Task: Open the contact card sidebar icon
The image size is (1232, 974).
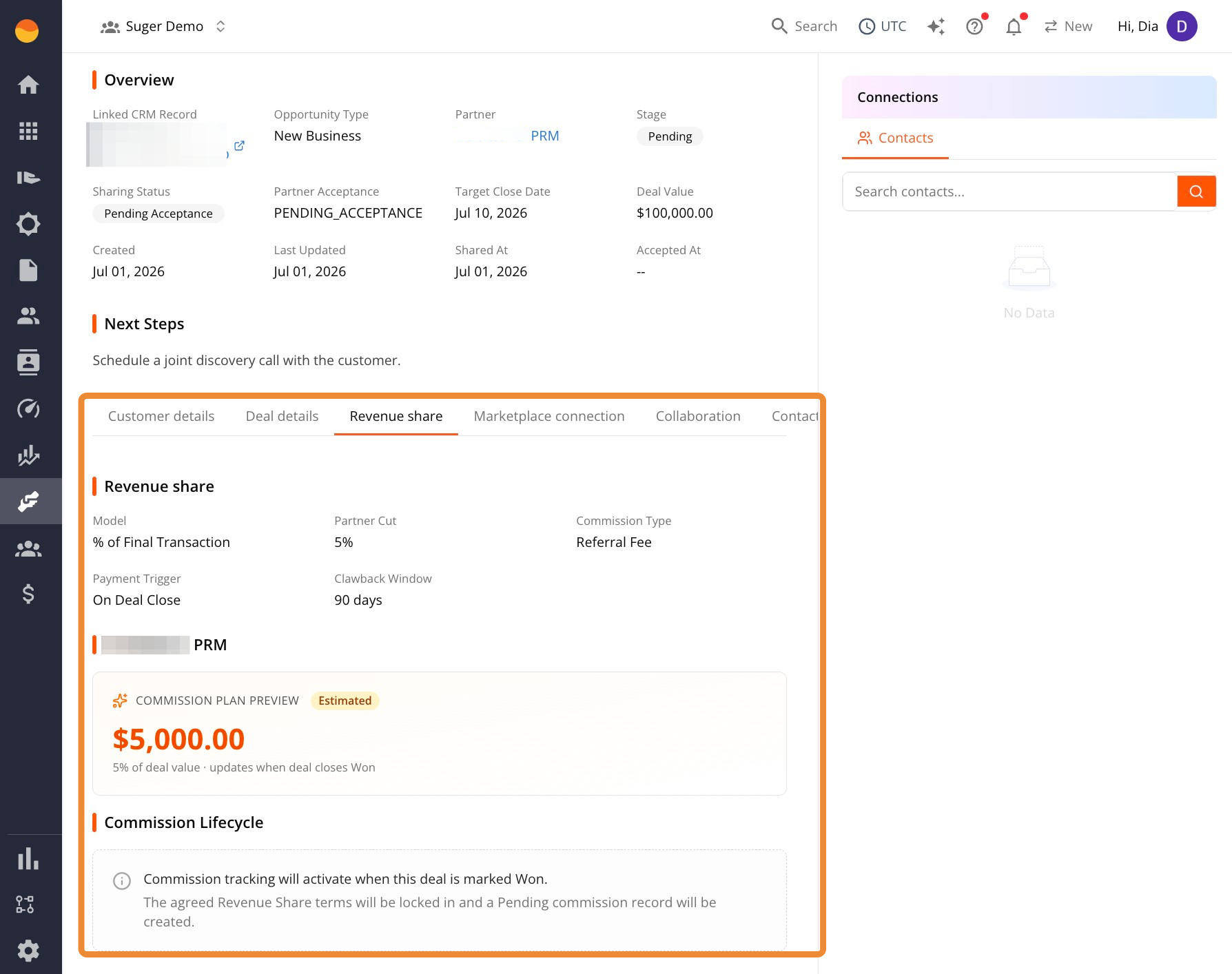Action: [28, 362]
